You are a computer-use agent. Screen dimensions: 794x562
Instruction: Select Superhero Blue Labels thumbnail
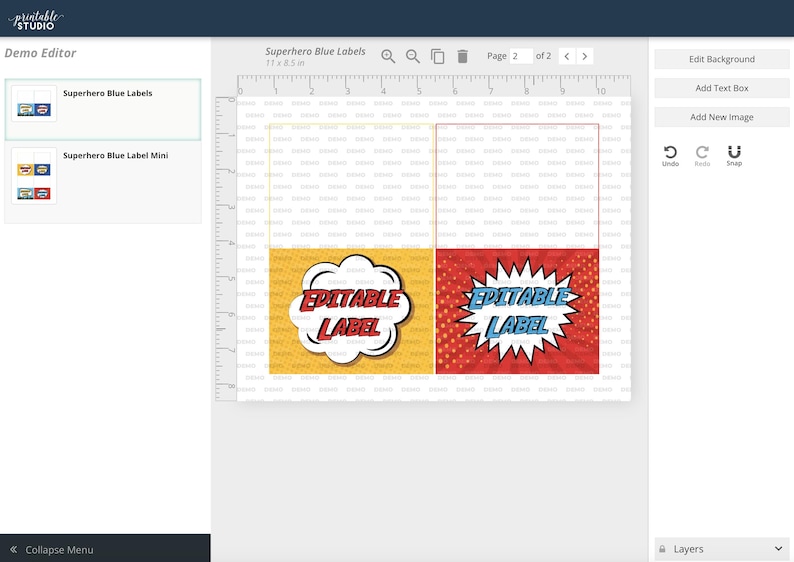coord(34,104)
